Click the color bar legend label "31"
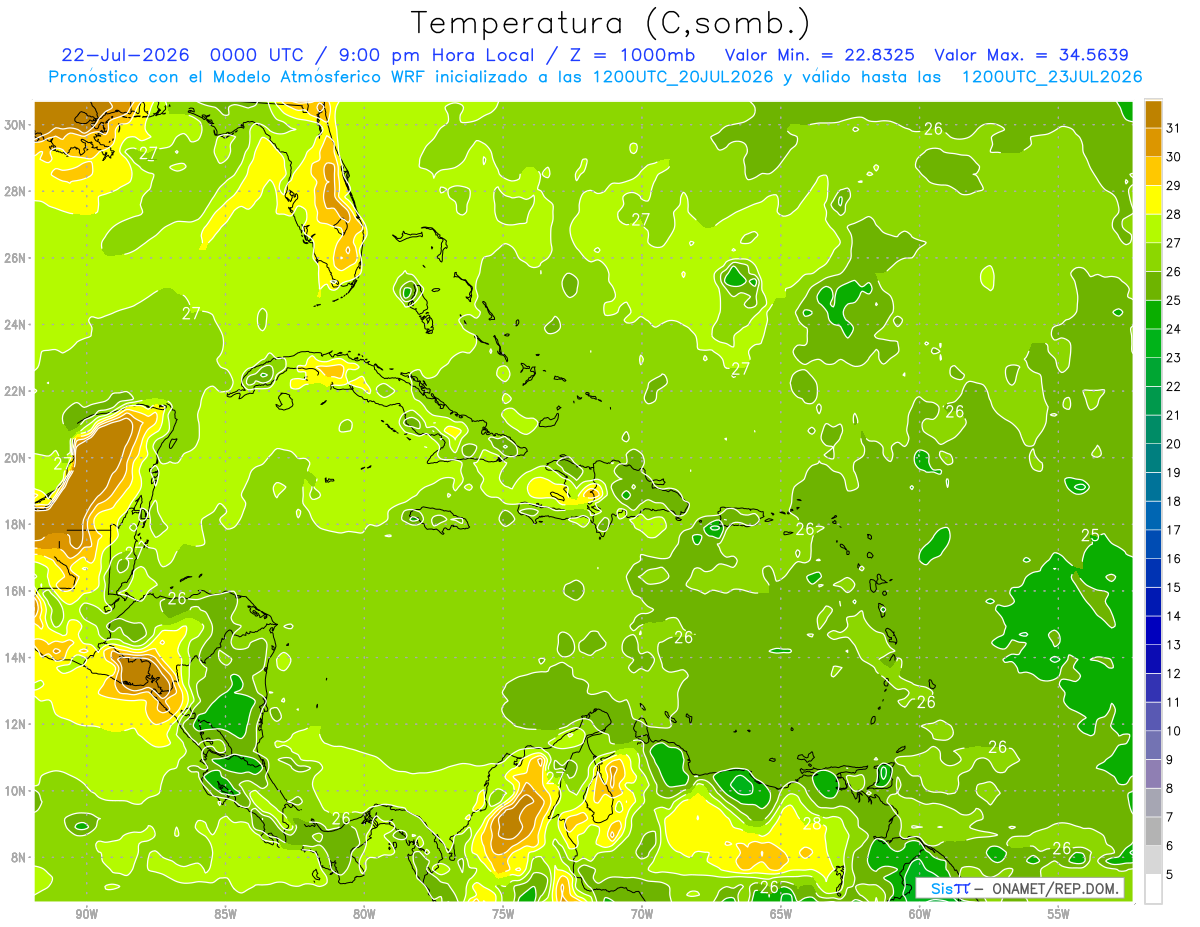This screenshot has height=927, width=1200. [x=1174, y=129]
